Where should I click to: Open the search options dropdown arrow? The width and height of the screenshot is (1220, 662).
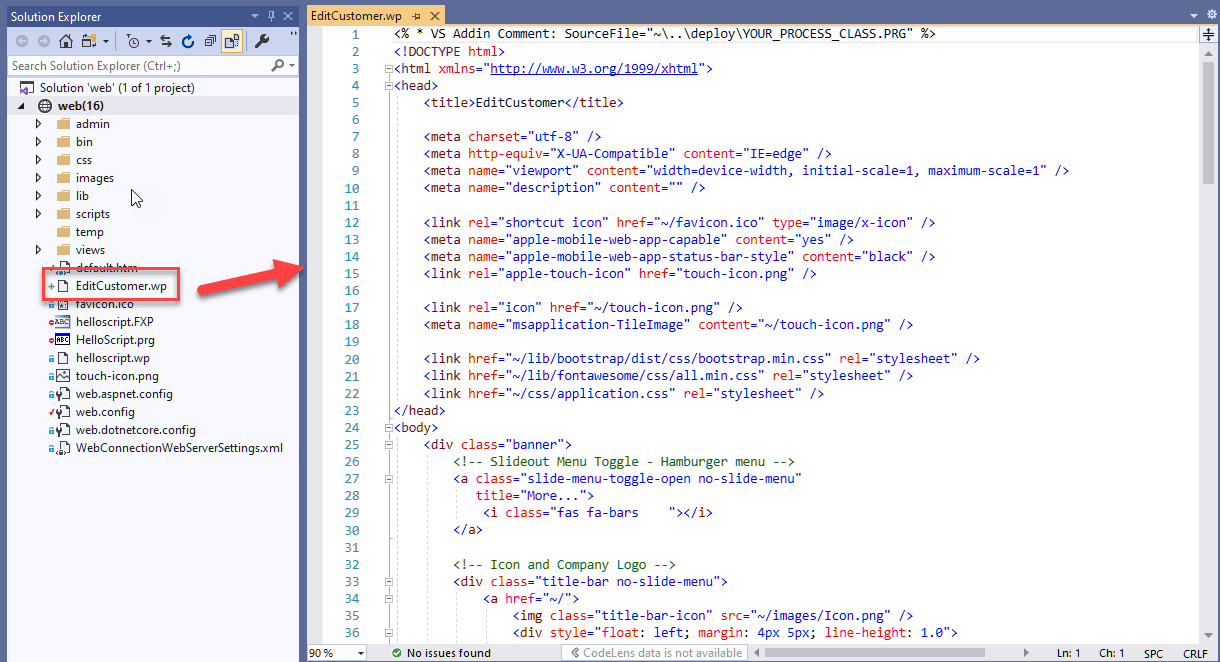point(291,66)
